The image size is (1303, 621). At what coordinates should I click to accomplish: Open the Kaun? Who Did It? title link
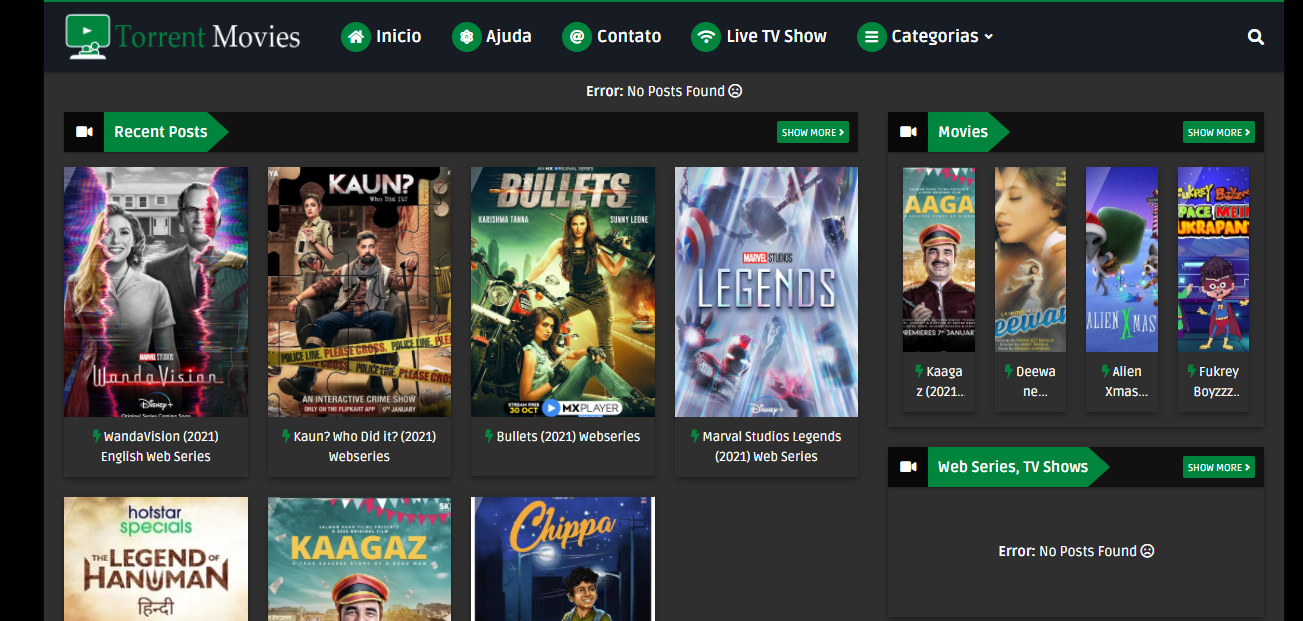pyautogui.click(x=359, y=446)
